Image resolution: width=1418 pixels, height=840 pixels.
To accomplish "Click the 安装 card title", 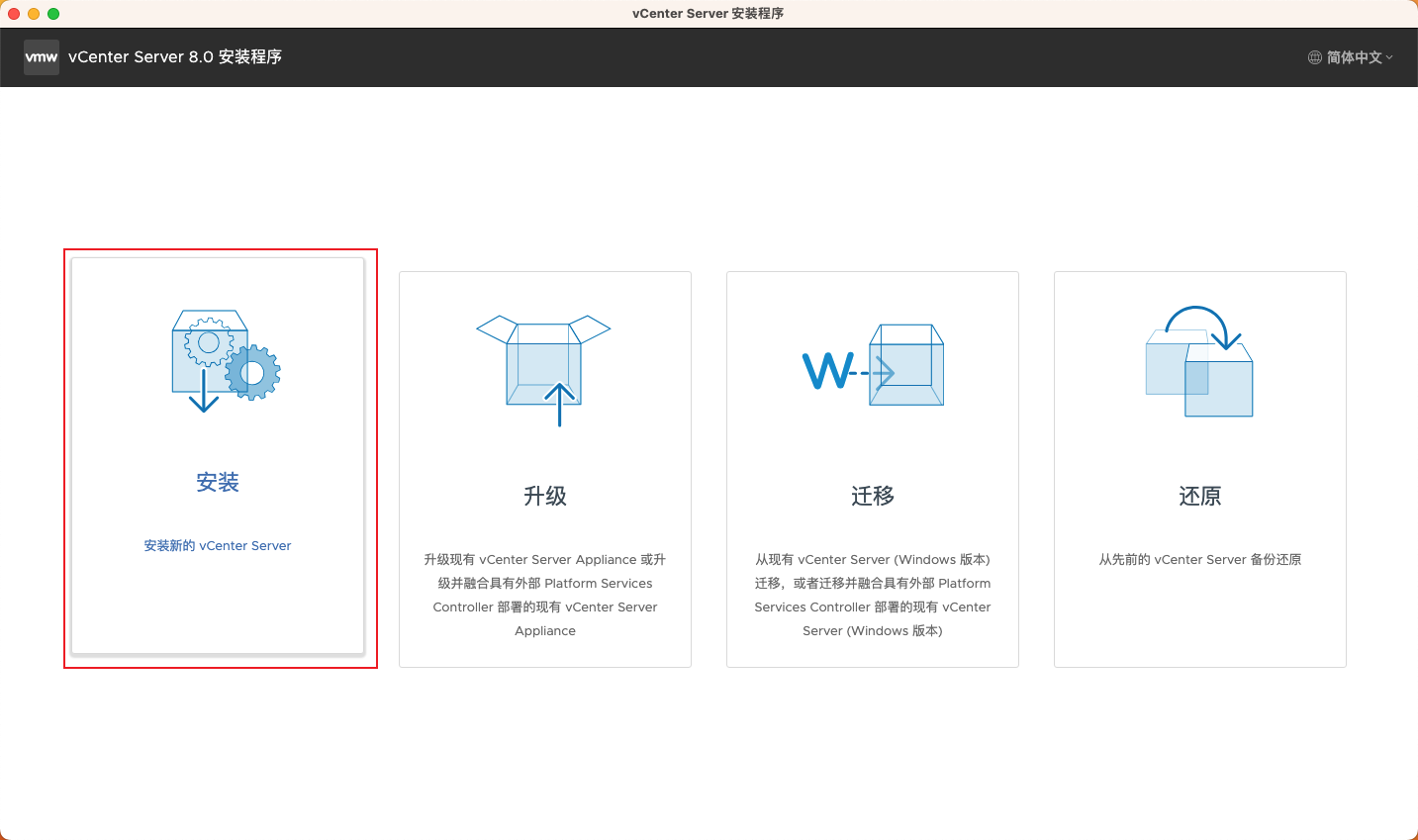I will 218,482.
